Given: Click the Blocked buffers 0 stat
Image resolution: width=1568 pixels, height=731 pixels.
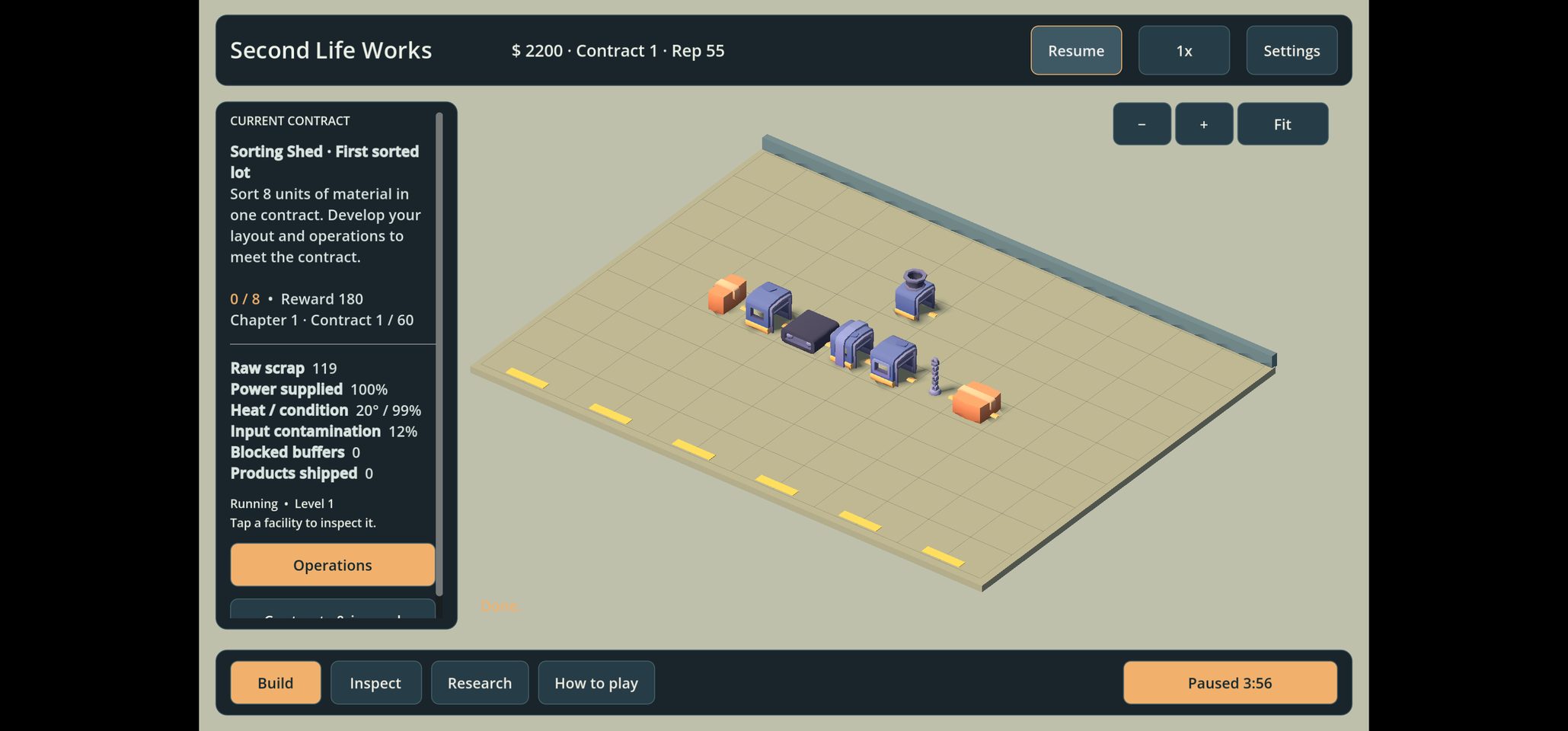Looking at the screenshot, I should [295, 452].
